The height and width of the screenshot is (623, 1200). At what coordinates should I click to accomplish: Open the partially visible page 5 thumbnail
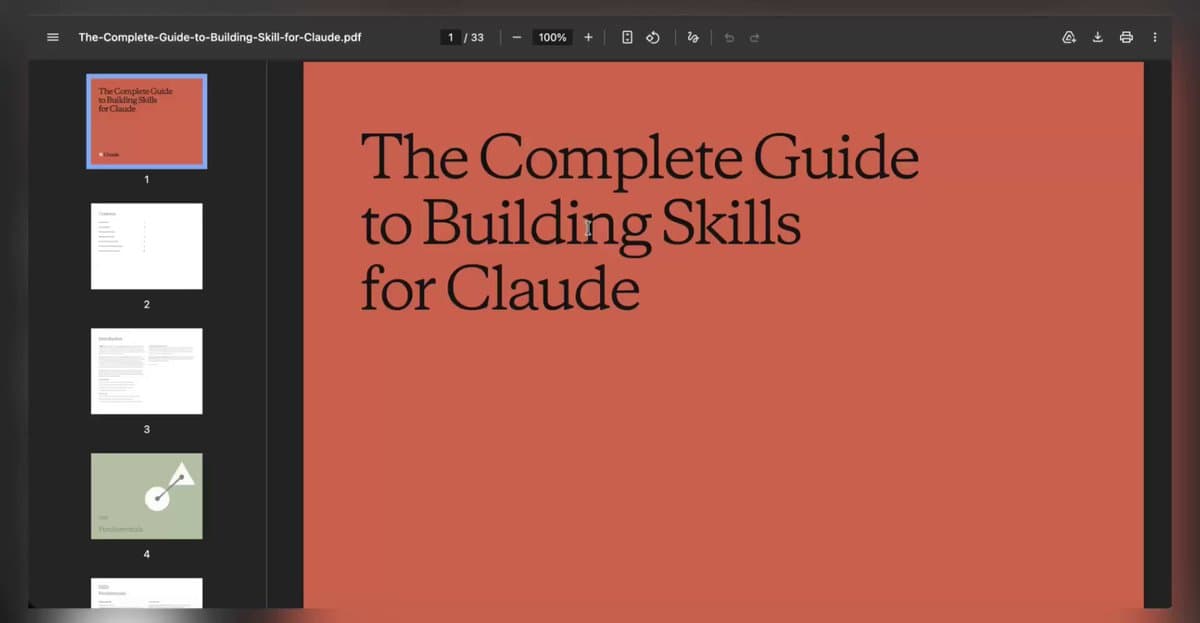147,592
